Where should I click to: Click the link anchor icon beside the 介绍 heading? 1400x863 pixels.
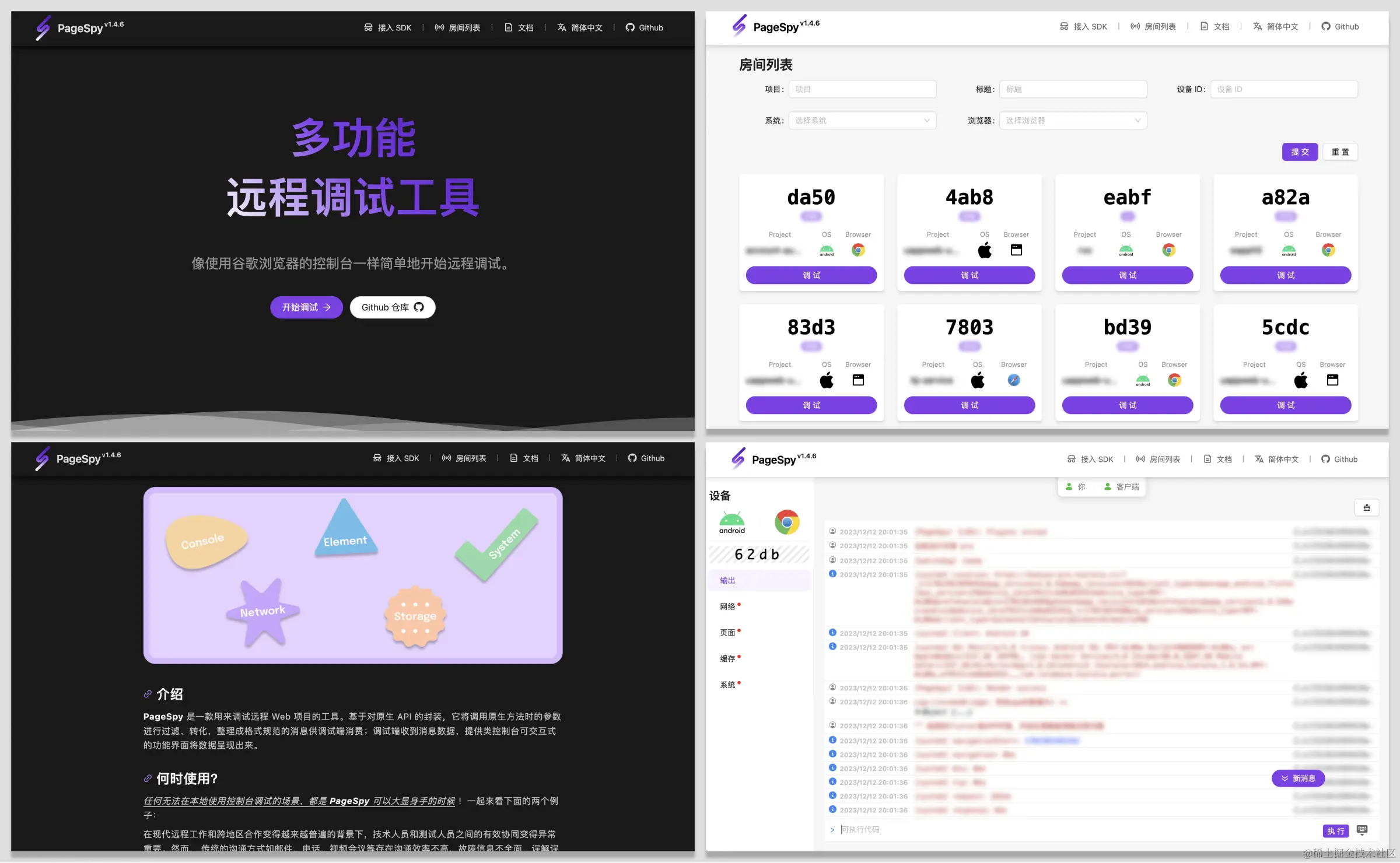[148, 694]
